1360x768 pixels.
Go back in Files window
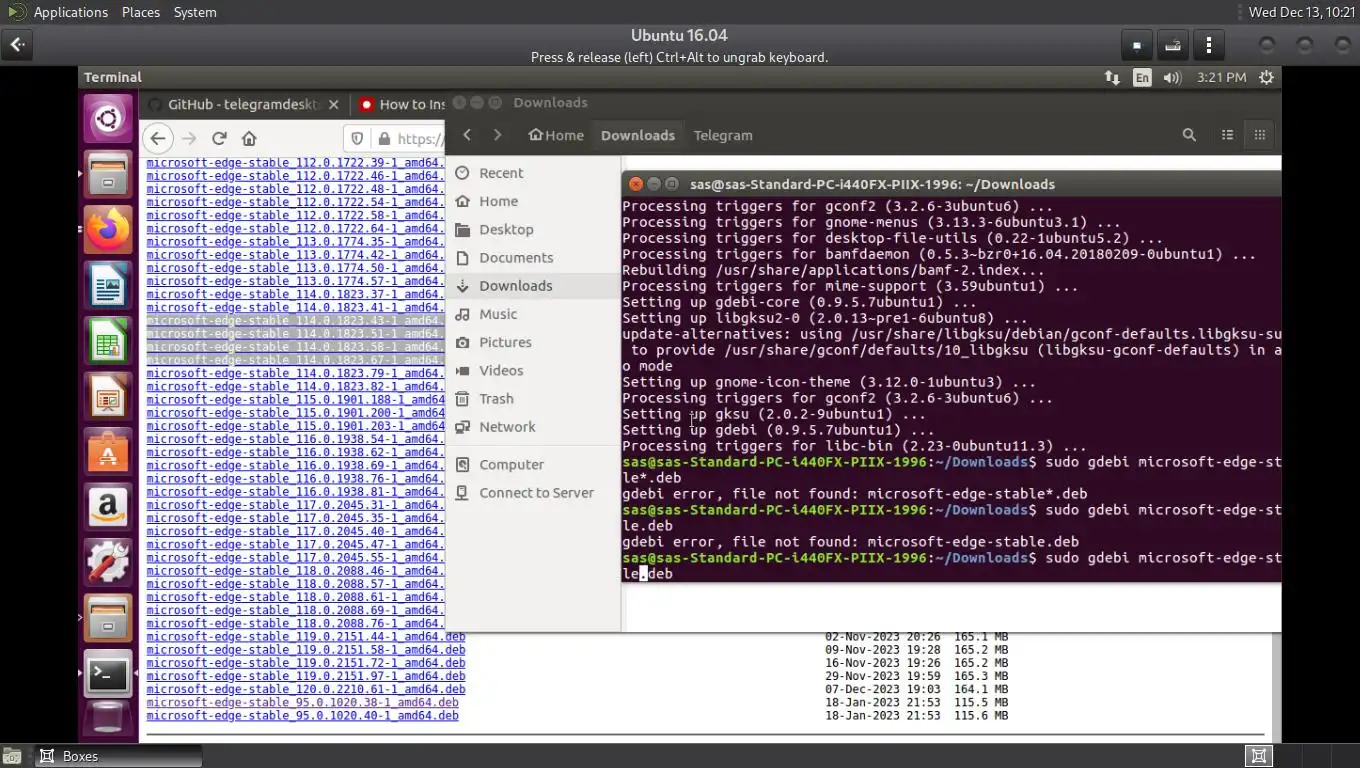(x=466, y=135)
